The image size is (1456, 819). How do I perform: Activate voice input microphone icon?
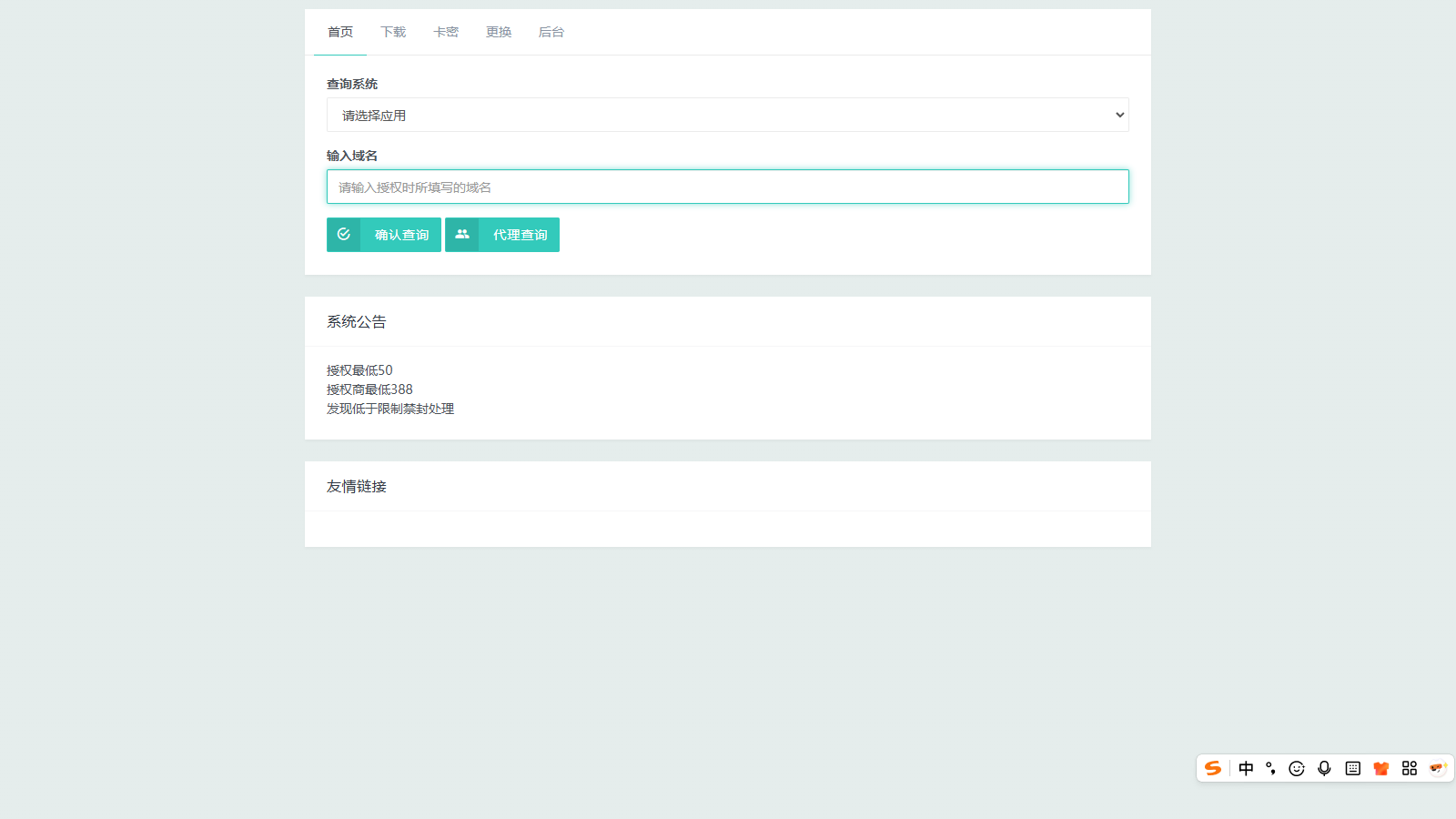[1323, 768]
